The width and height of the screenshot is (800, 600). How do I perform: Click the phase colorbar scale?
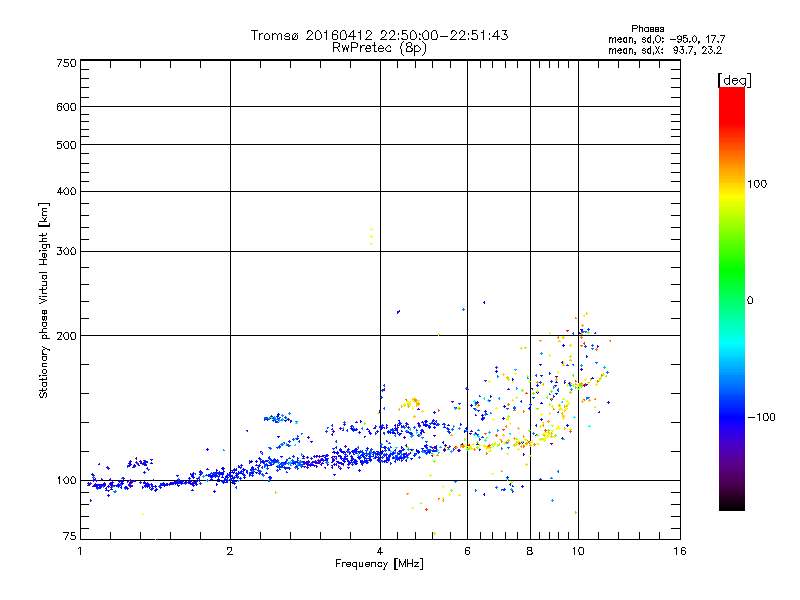pyautogui.click(x=732, y=298)
